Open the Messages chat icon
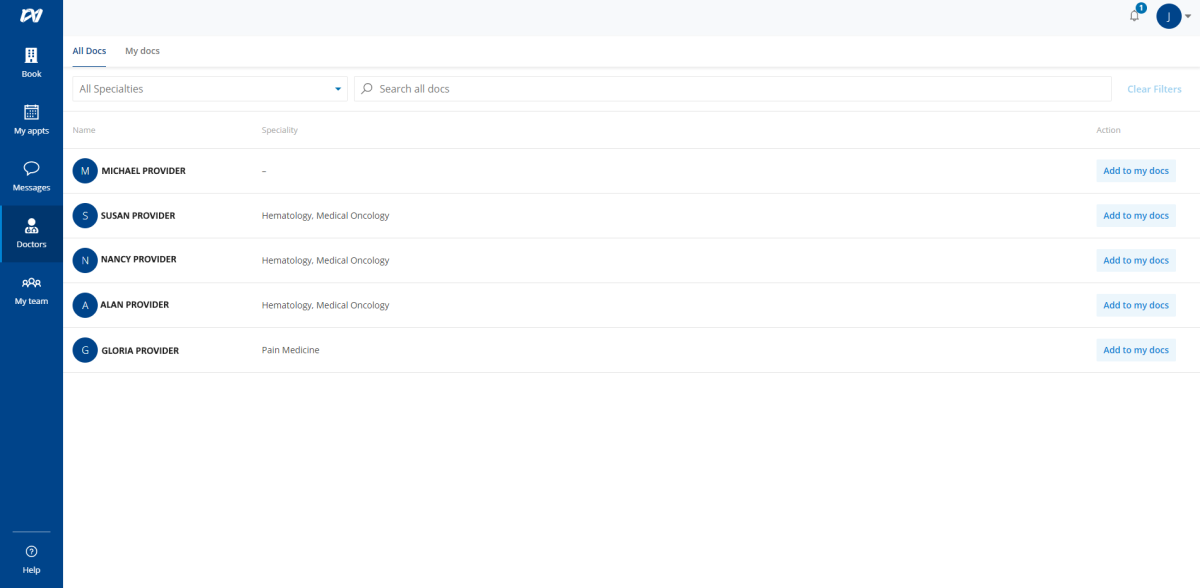The width and height of the screenshot is (1200, 588). (30, 169)
